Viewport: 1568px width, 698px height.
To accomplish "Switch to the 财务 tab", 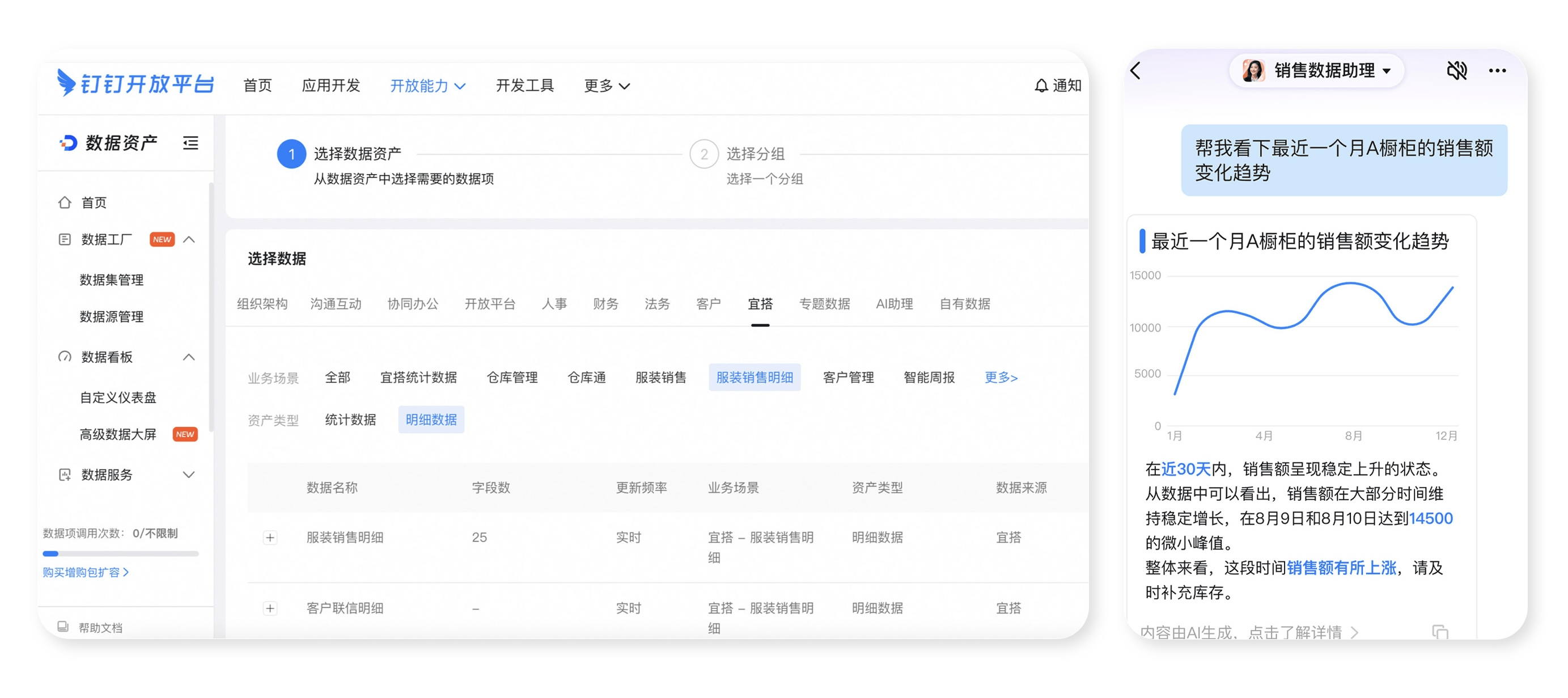I will tap(605, 304).
